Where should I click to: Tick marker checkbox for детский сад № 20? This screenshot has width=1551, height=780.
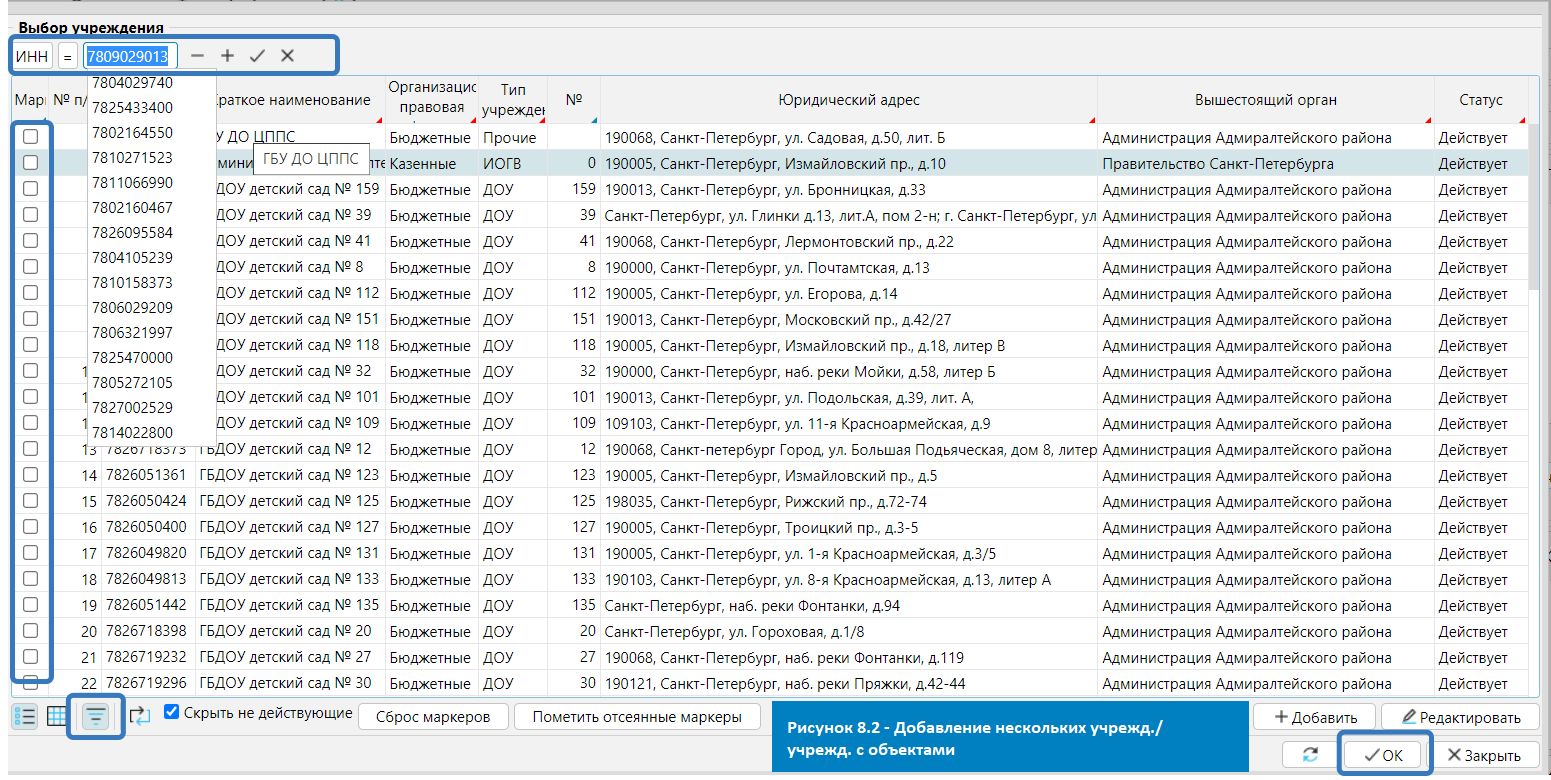(31, 630)
